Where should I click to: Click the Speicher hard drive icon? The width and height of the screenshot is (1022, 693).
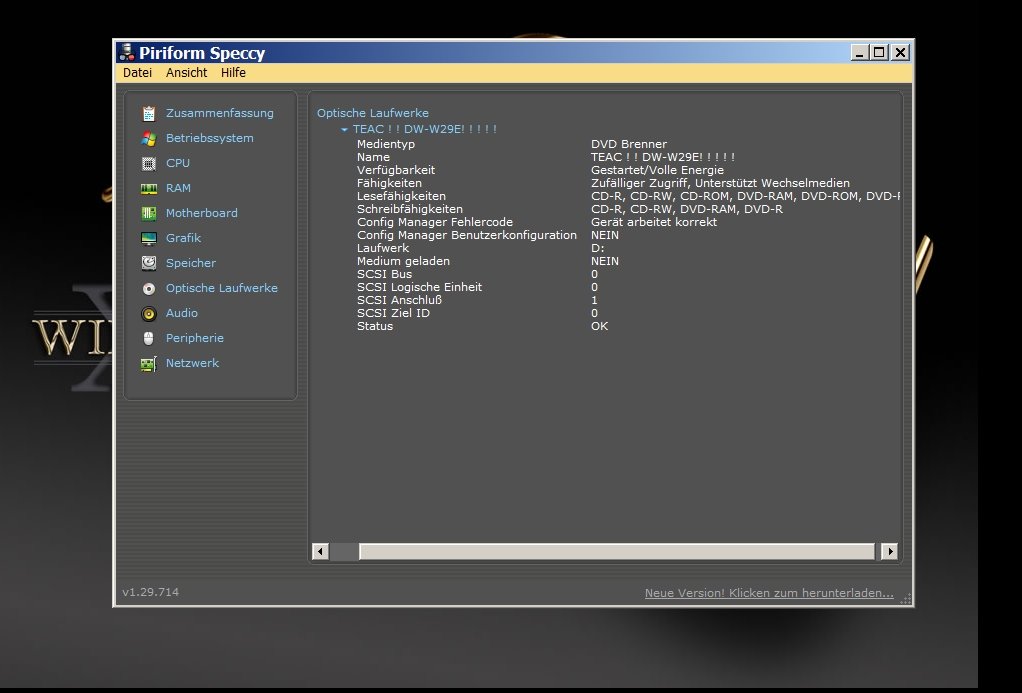(x=149, y=263)
